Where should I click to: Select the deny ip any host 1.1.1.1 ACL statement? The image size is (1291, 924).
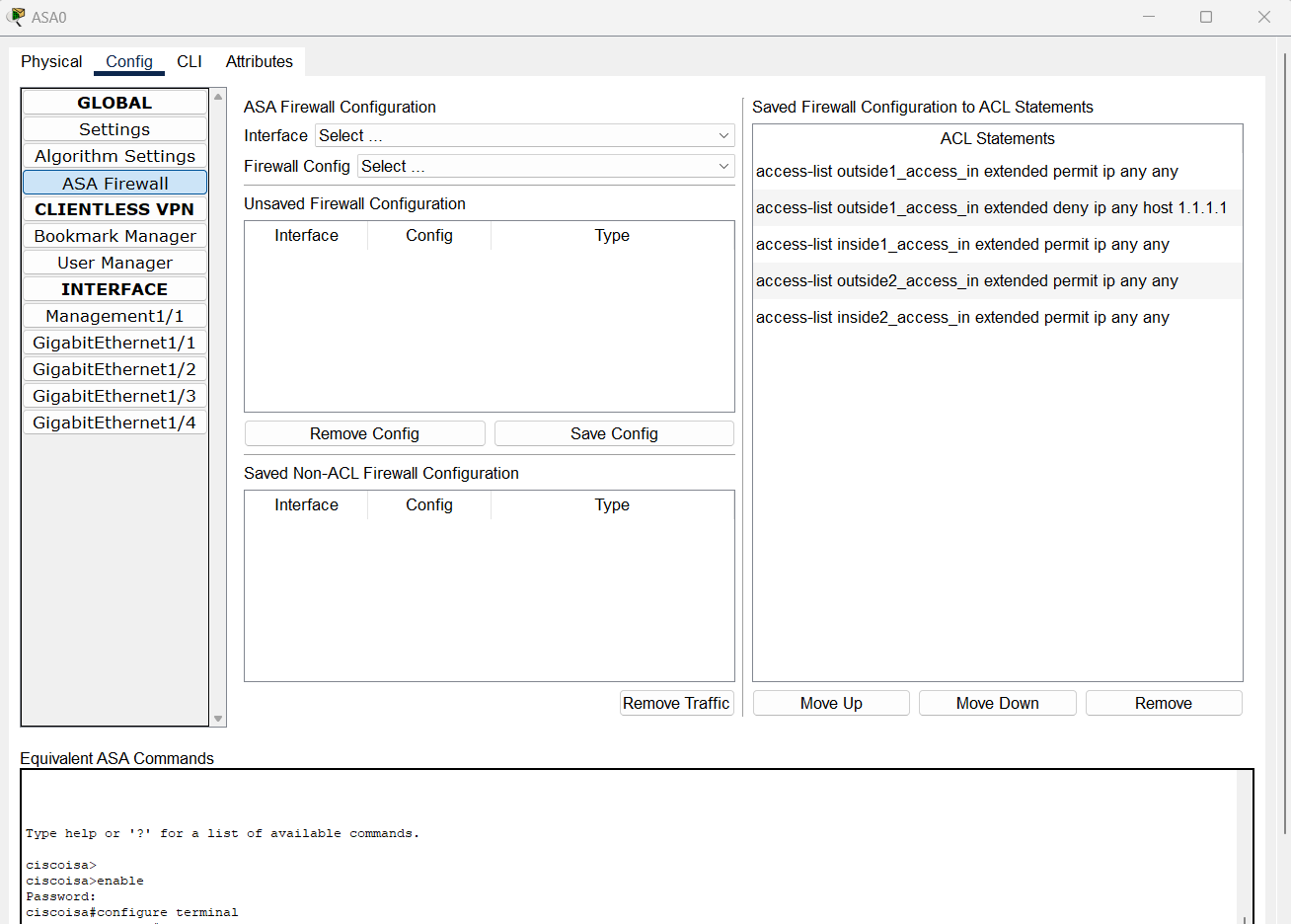(990, 207)
